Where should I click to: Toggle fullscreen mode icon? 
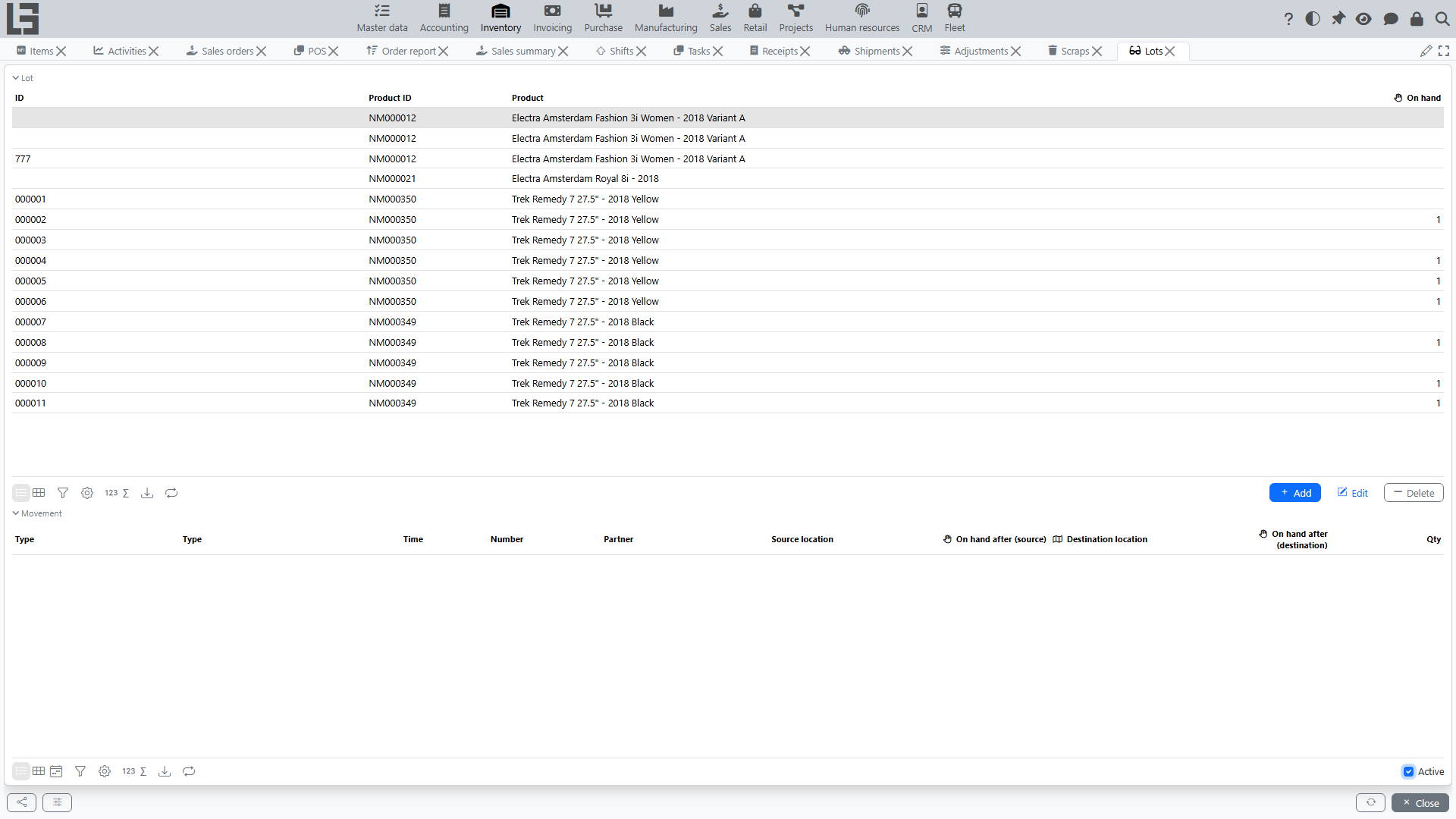point(1444,51)
